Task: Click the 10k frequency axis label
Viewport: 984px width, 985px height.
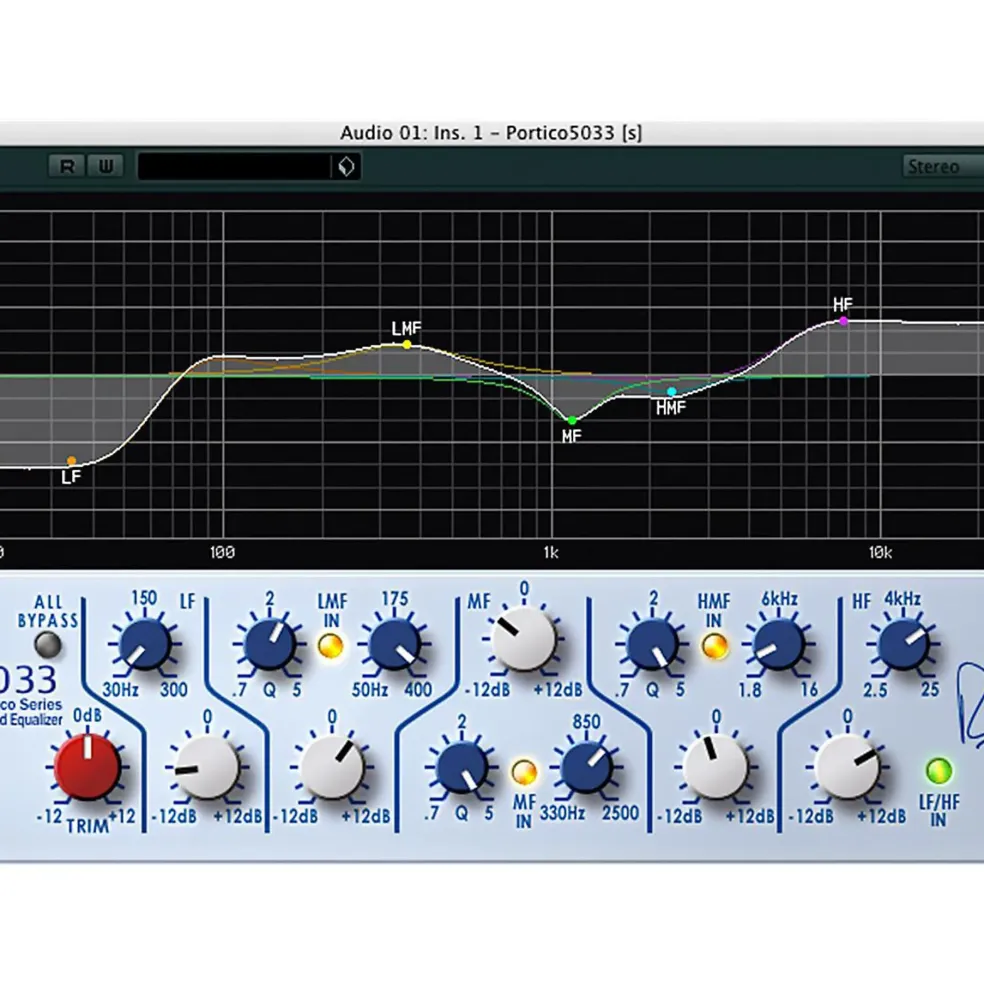Action: coord(880,552)
